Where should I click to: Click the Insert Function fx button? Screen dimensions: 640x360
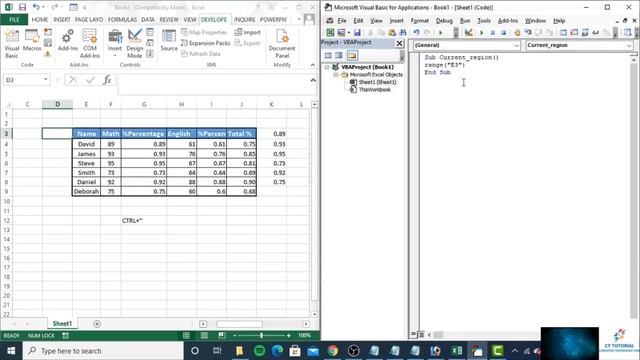107,80
